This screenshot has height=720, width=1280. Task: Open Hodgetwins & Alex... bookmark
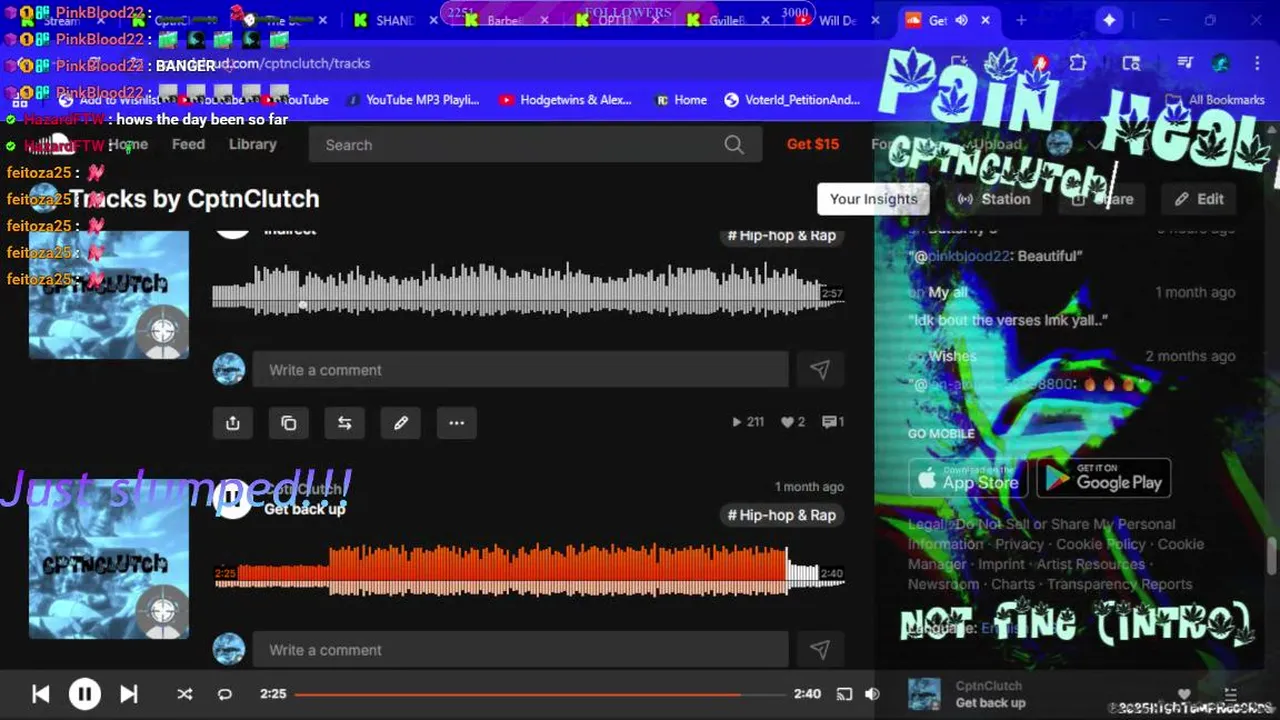565,100
